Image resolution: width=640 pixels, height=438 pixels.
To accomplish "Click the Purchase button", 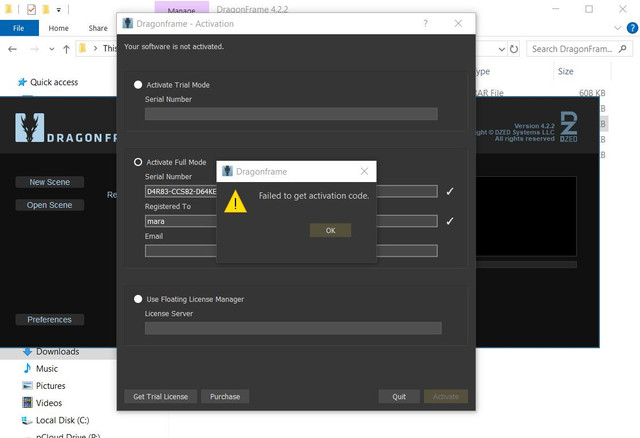I will (x=225, y=396).
